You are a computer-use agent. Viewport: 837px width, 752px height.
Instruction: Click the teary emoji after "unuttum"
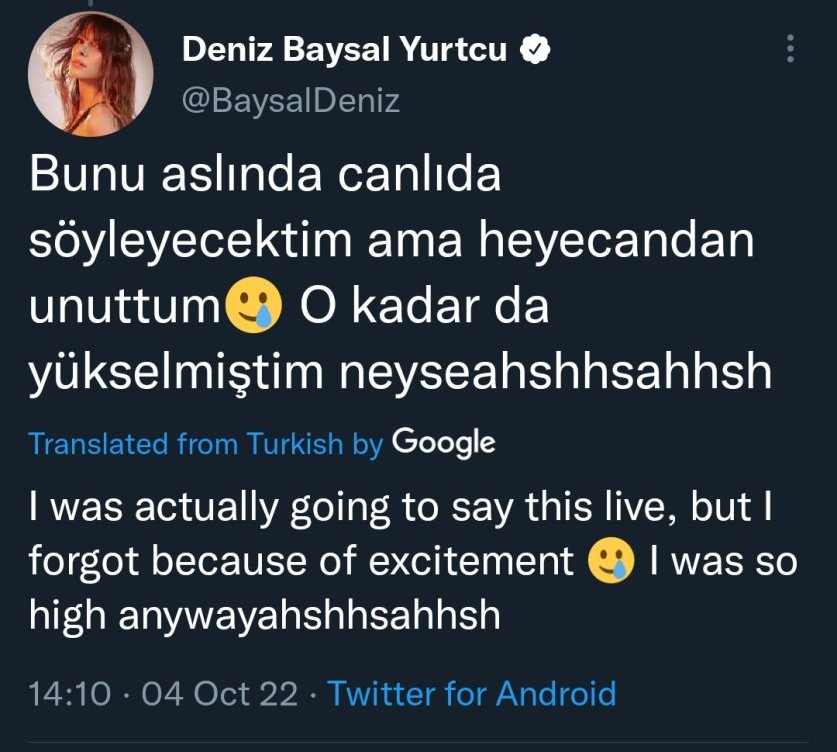tap(256, 308)
